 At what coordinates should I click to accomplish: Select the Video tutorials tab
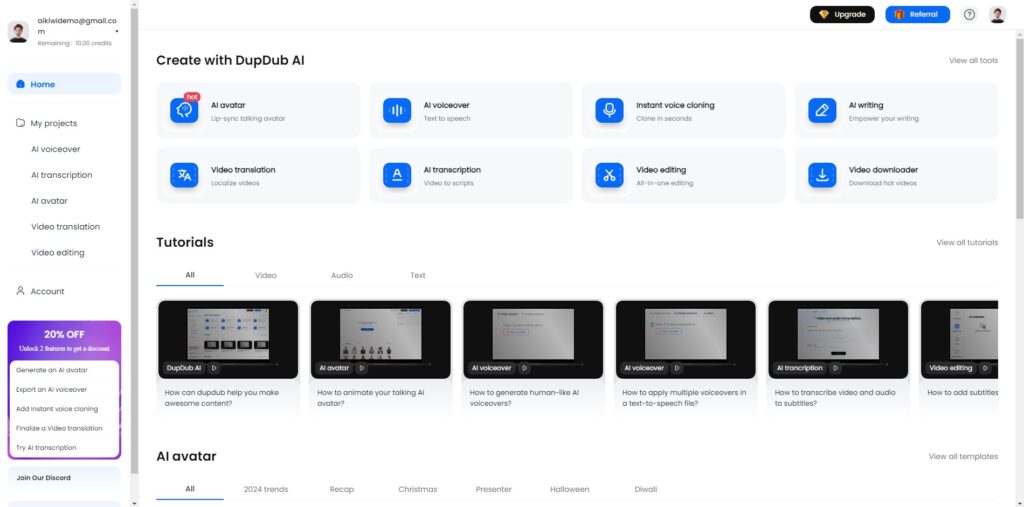(265, 275)
